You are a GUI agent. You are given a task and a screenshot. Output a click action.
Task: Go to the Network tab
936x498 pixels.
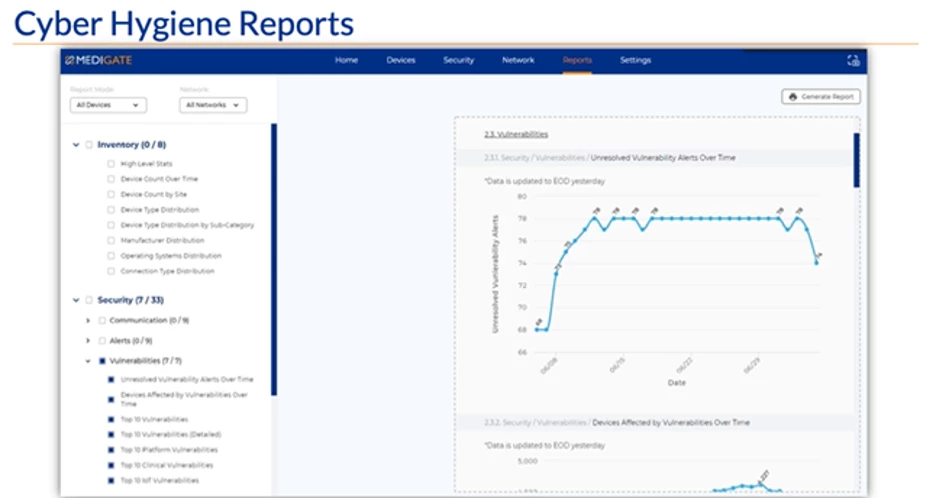(518, 60)
